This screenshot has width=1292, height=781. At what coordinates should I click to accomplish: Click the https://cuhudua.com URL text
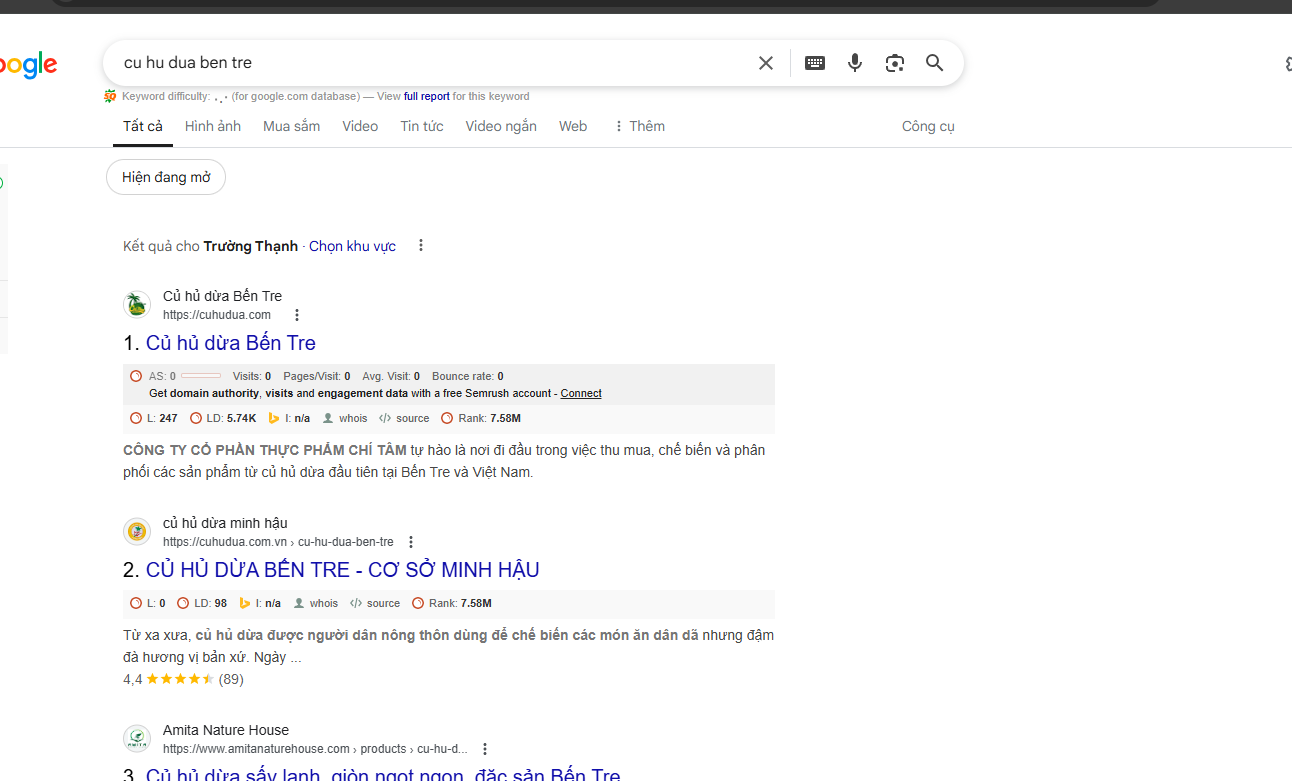pyautogui.click(x=217, y=315)
